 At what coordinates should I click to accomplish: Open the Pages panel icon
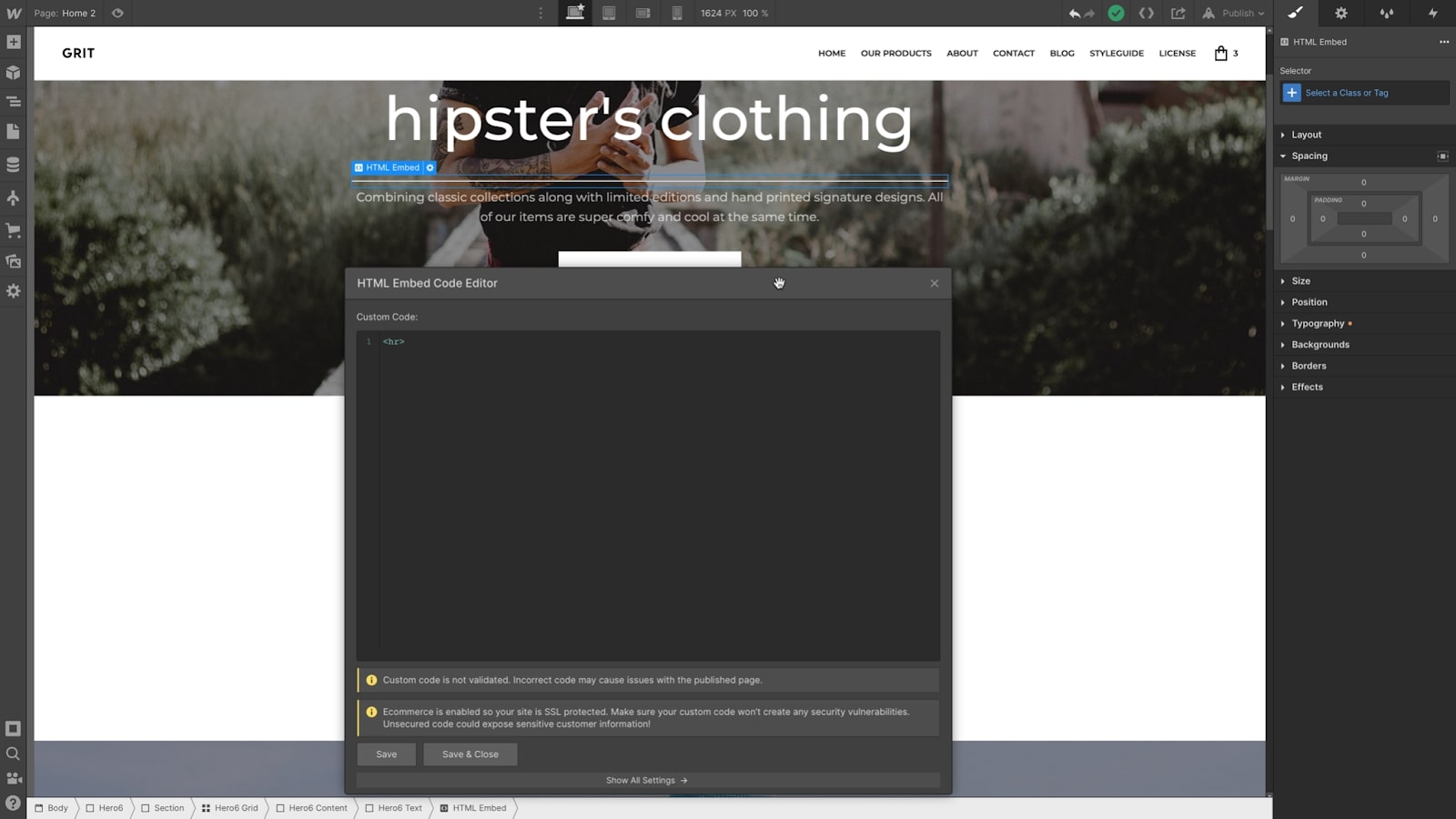coord(13,132)
